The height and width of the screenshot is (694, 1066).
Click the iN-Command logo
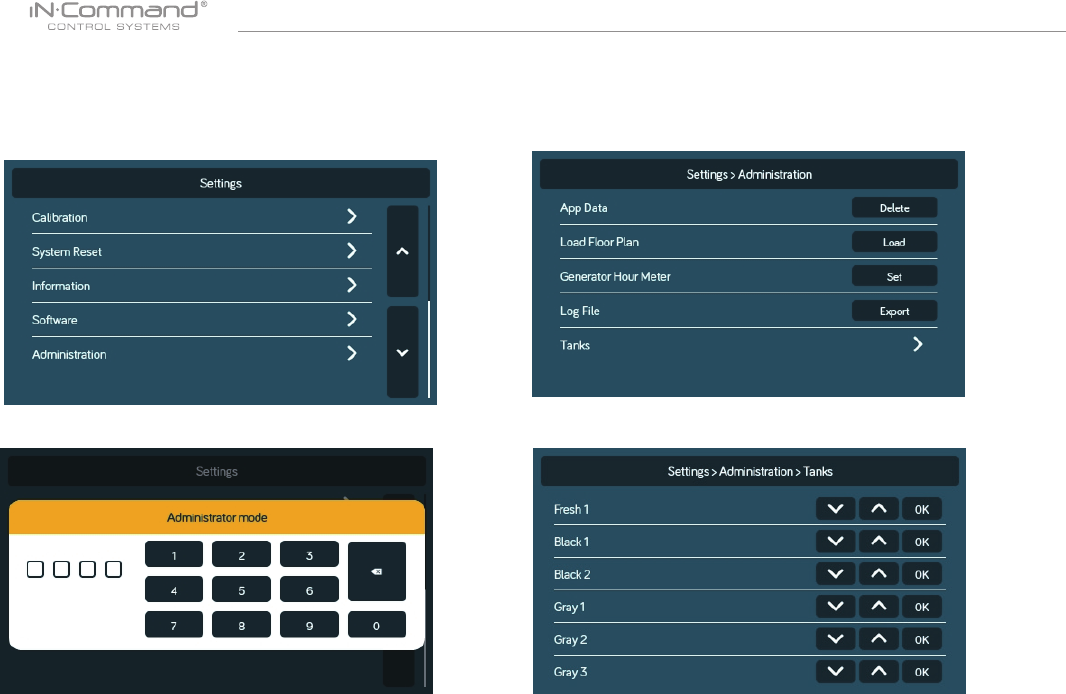(118, 16)
